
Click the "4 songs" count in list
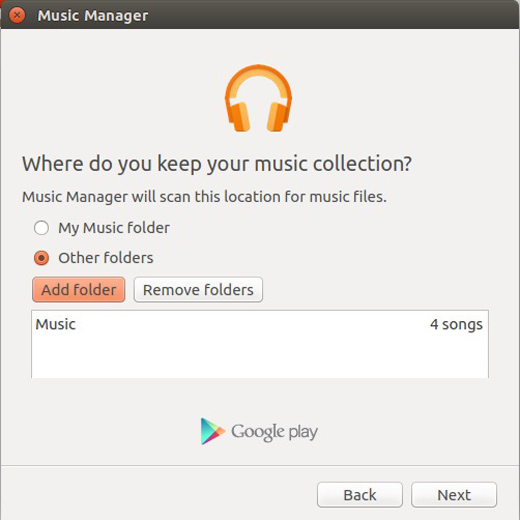click(x=456, y=325)
